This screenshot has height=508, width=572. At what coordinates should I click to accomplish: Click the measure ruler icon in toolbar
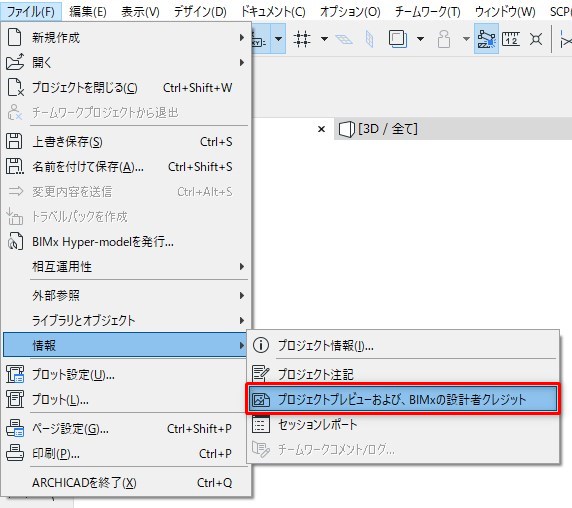511,39
